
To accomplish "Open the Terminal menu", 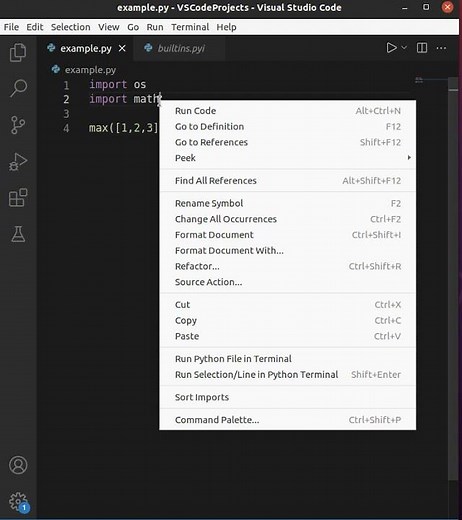I will pos(190,27).
